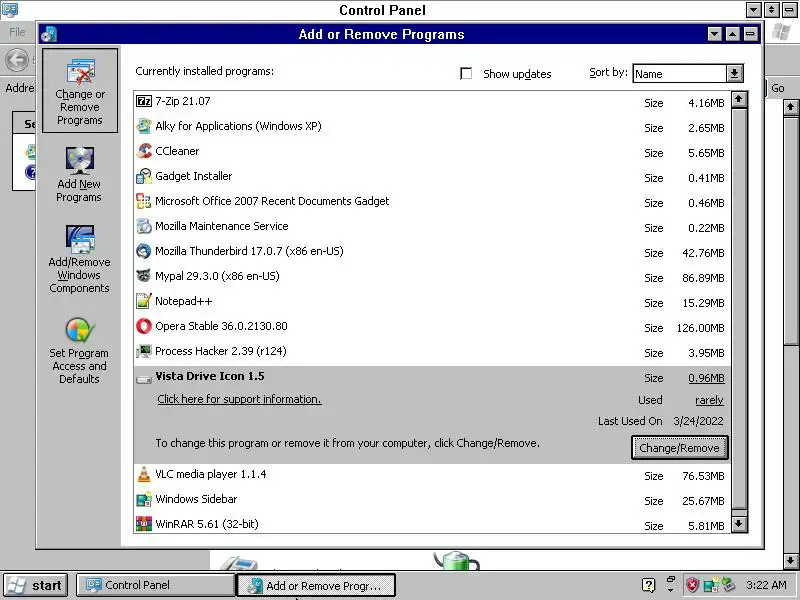Click the Alky for Applications icon
The height and width of the screenshot is (600, 800).
[x=144, y=126]
